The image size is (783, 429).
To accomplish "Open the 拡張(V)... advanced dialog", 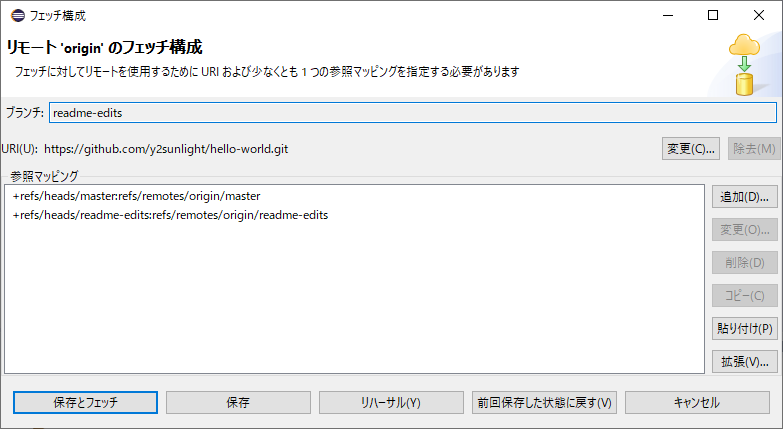I will pyautogui.click(x=744, y=361).
